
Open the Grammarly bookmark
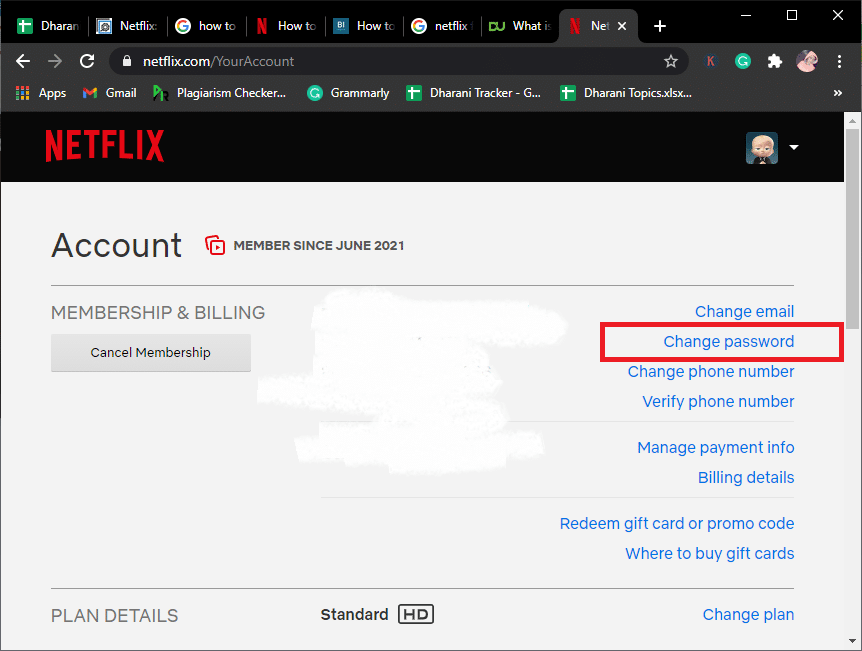(348, 93)
